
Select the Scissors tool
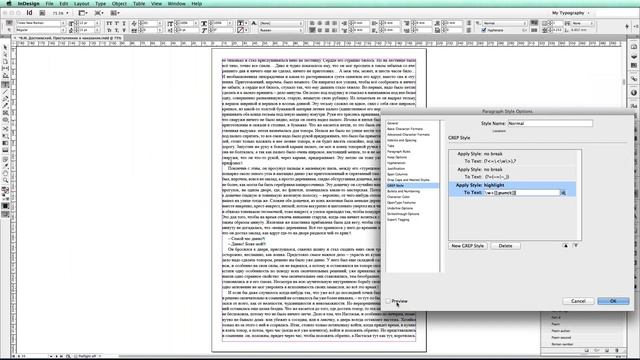pos(5,129)
